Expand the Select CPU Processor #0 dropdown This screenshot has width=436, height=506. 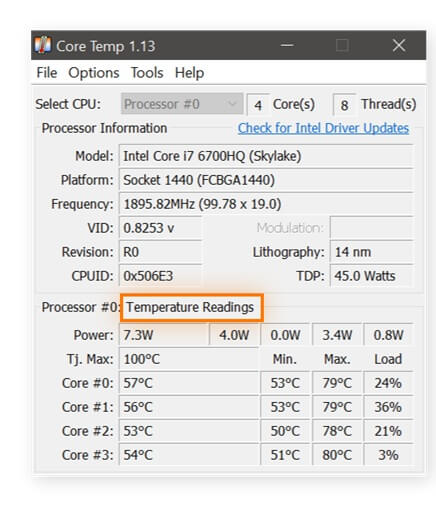(182, 104)
